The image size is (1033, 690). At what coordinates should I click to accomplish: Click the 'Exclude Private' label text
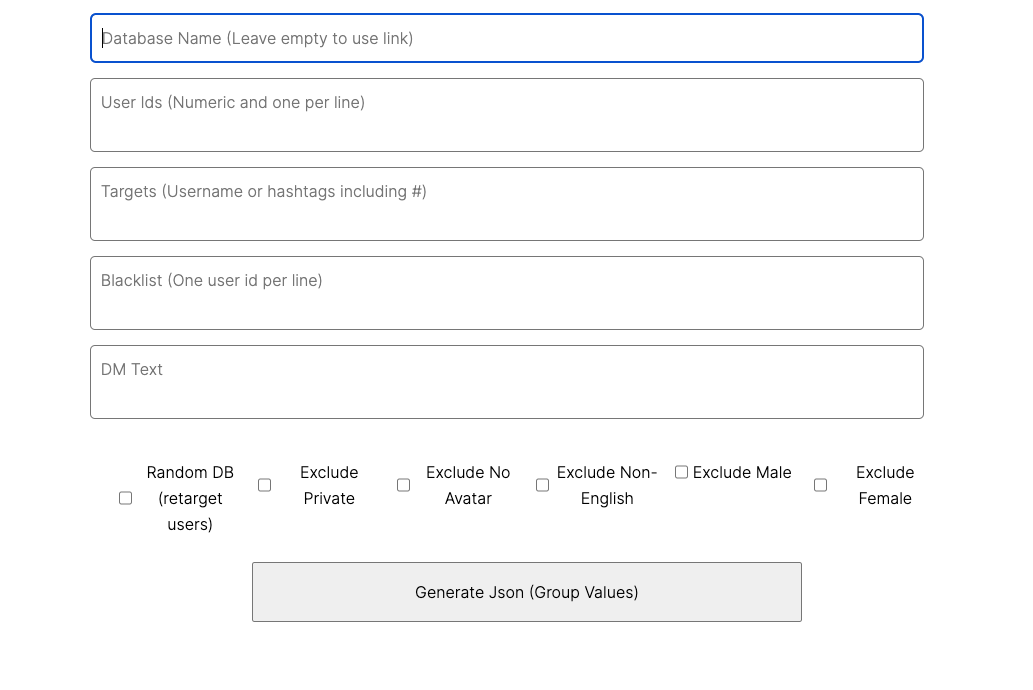pos(329,485)
